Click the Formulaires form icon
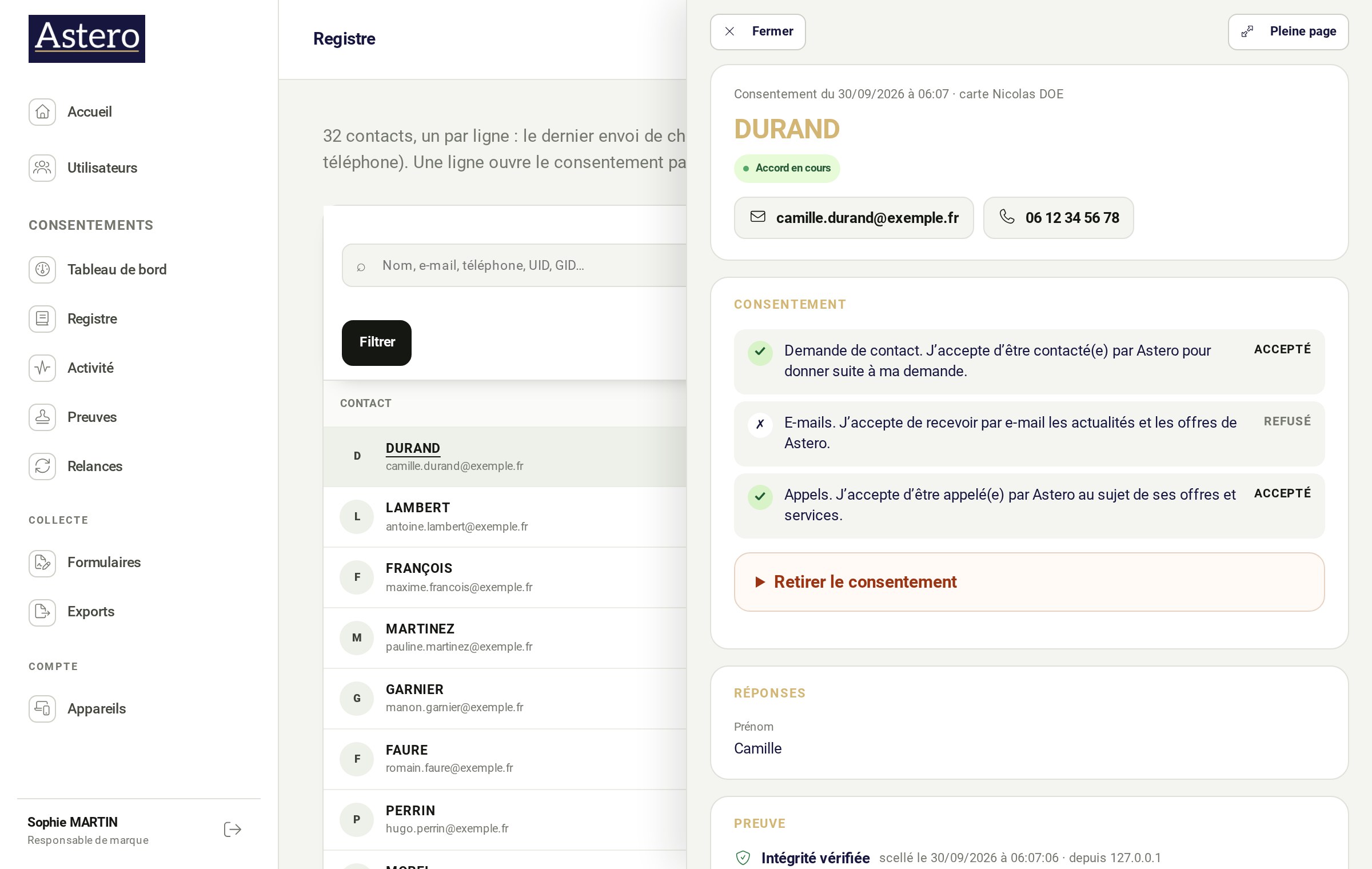Image resolution: width=1372 pixels, height=869 pixels. [42, 562]
